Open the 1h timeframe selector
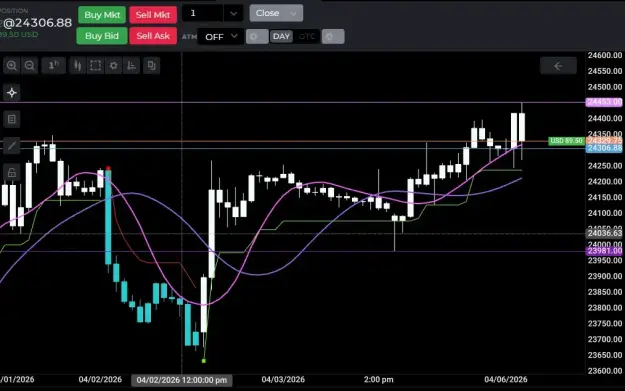 pyautogui.click(x=53, y=65)
